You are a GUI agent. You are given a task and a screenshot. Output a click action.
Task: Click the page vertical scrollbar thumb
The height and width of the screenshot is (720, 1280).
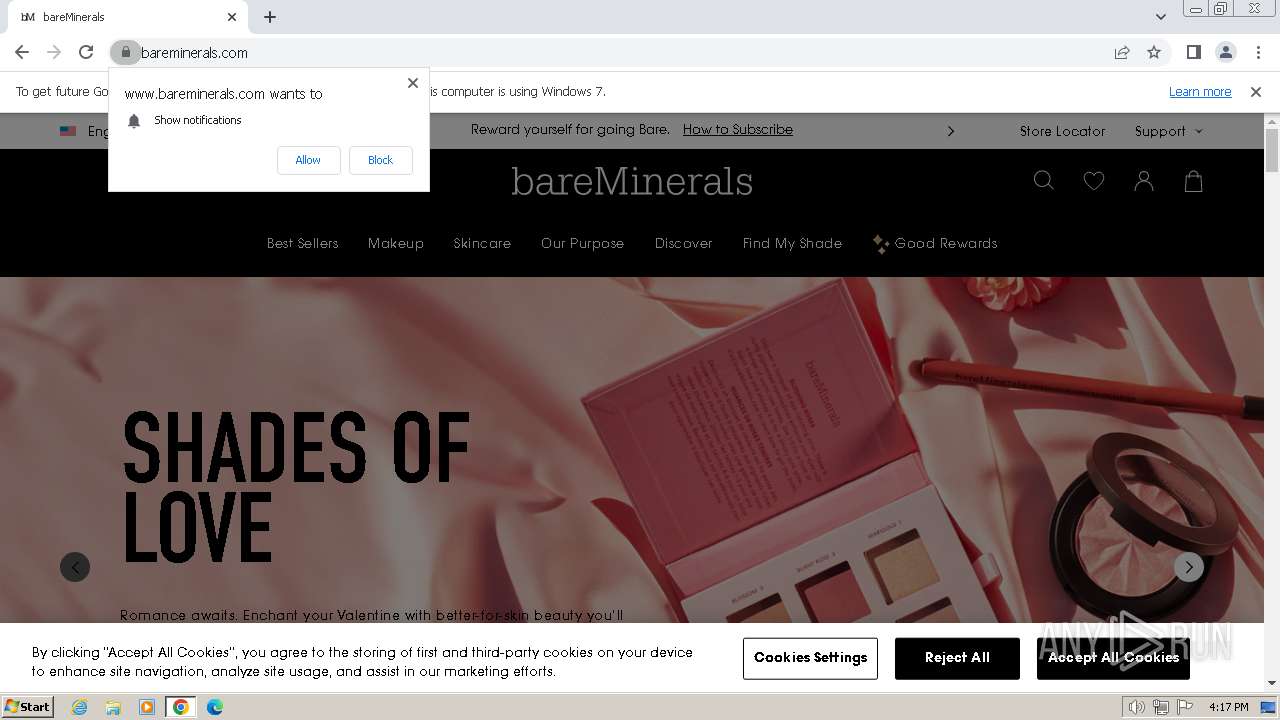click(x=1272, y=150)
